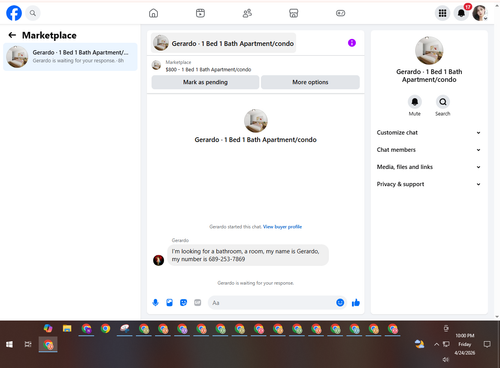
Task: Open the account profile picture menu
Action: [480, 13]
